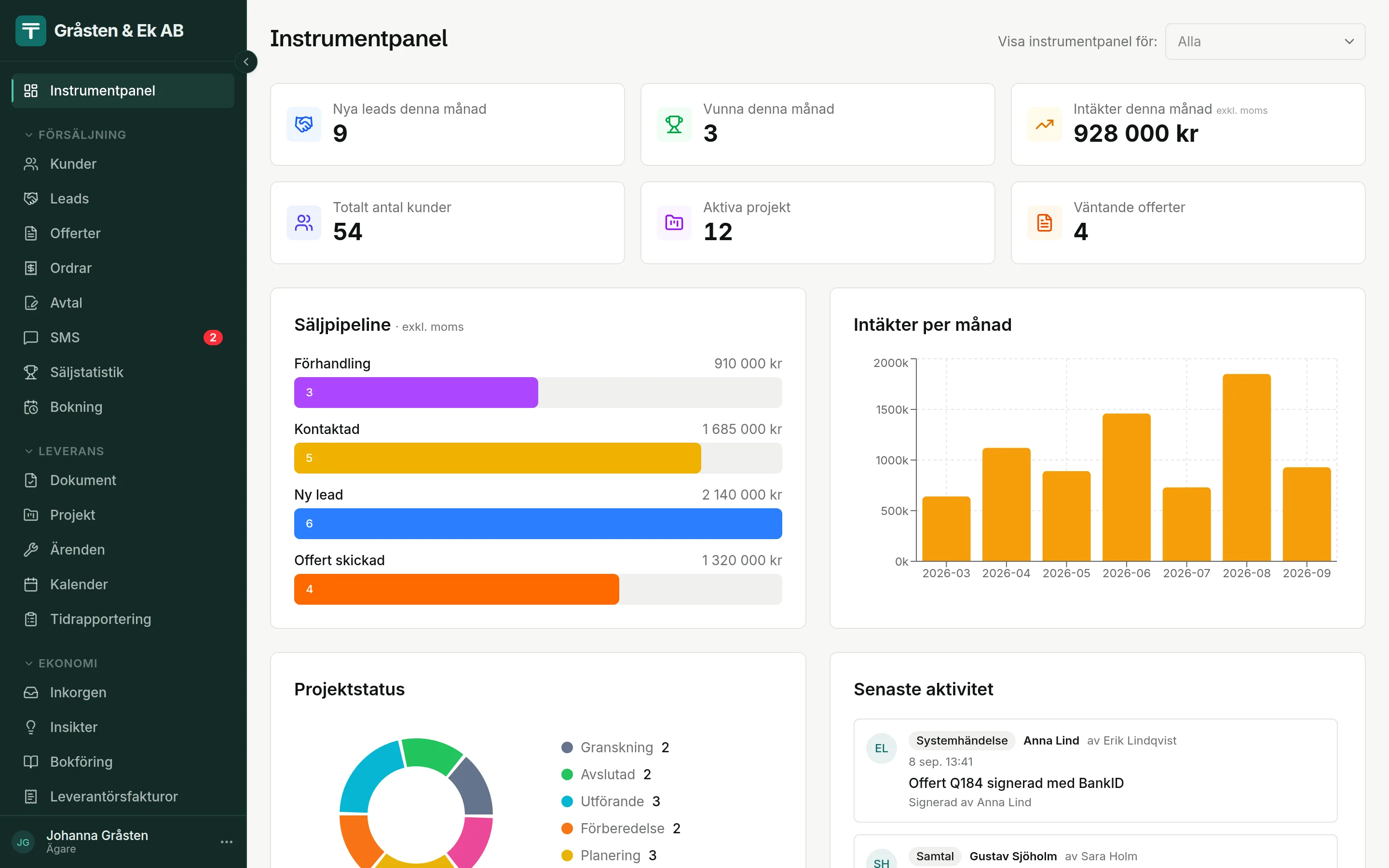The image size is (1389, 868).
Task: Click the Instrumentpanel grid icon in sidebar
Action: coord(31,91)
